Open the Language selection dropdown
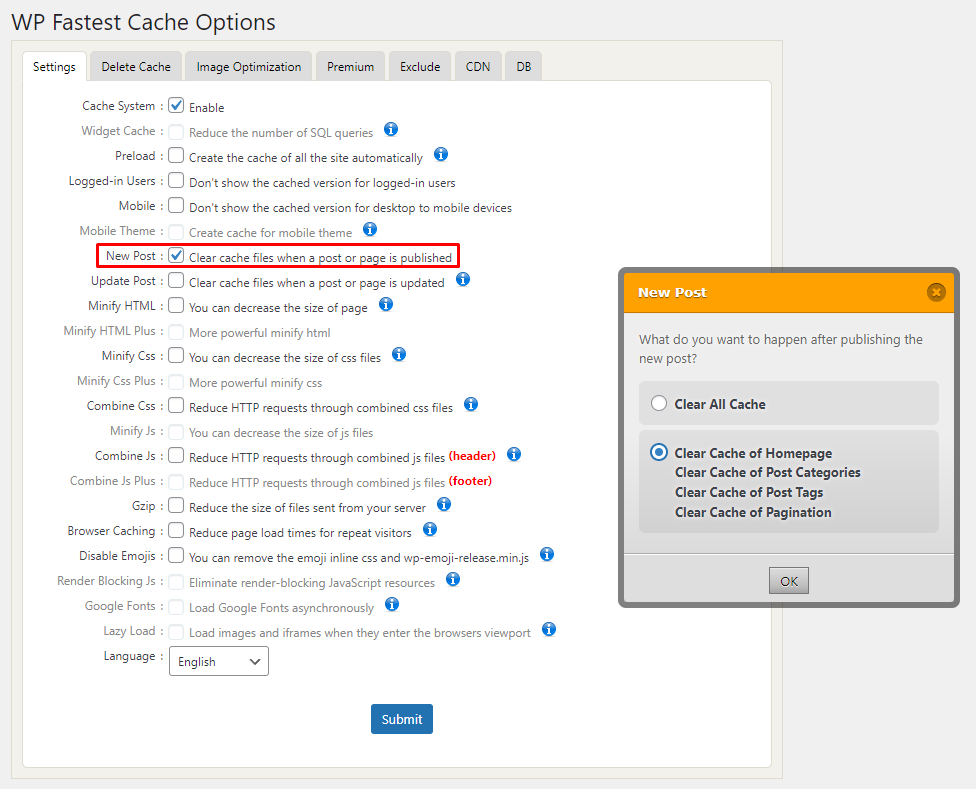The image size is (976, 789). (218, 661)
